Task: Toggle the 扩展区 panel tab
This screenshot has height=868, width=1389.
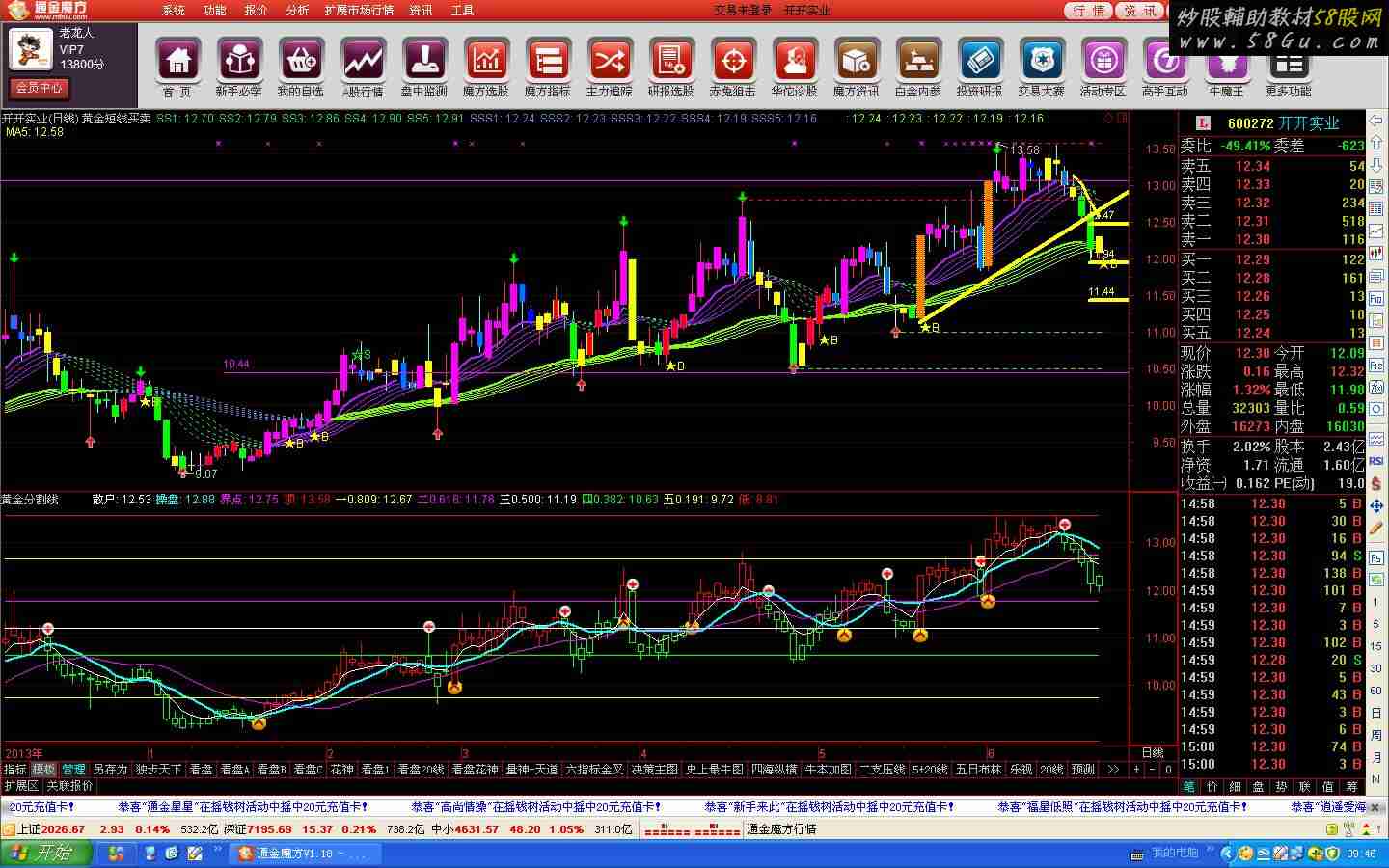Action: tap(21, 786)
